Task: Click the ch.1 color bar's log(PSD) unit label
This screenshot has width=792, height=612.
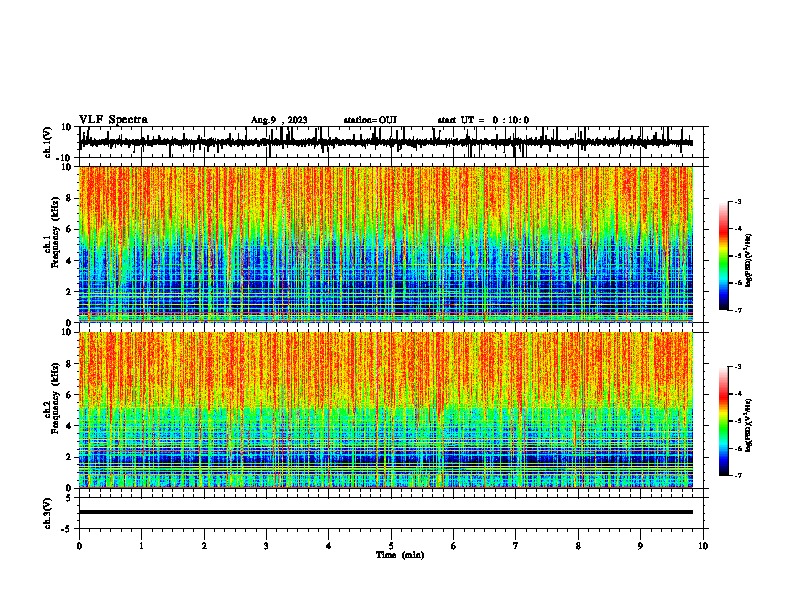Action: 749,260
